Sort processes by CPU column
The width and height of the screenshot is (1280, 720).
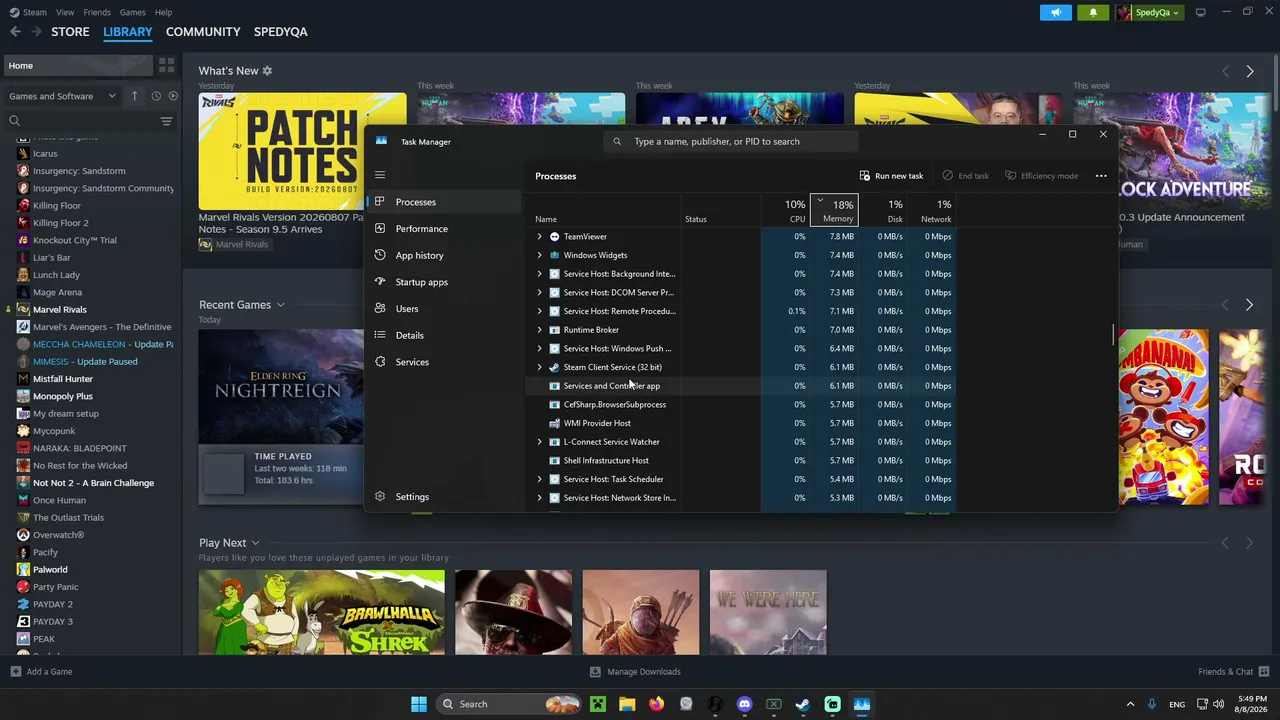point(786,210)
